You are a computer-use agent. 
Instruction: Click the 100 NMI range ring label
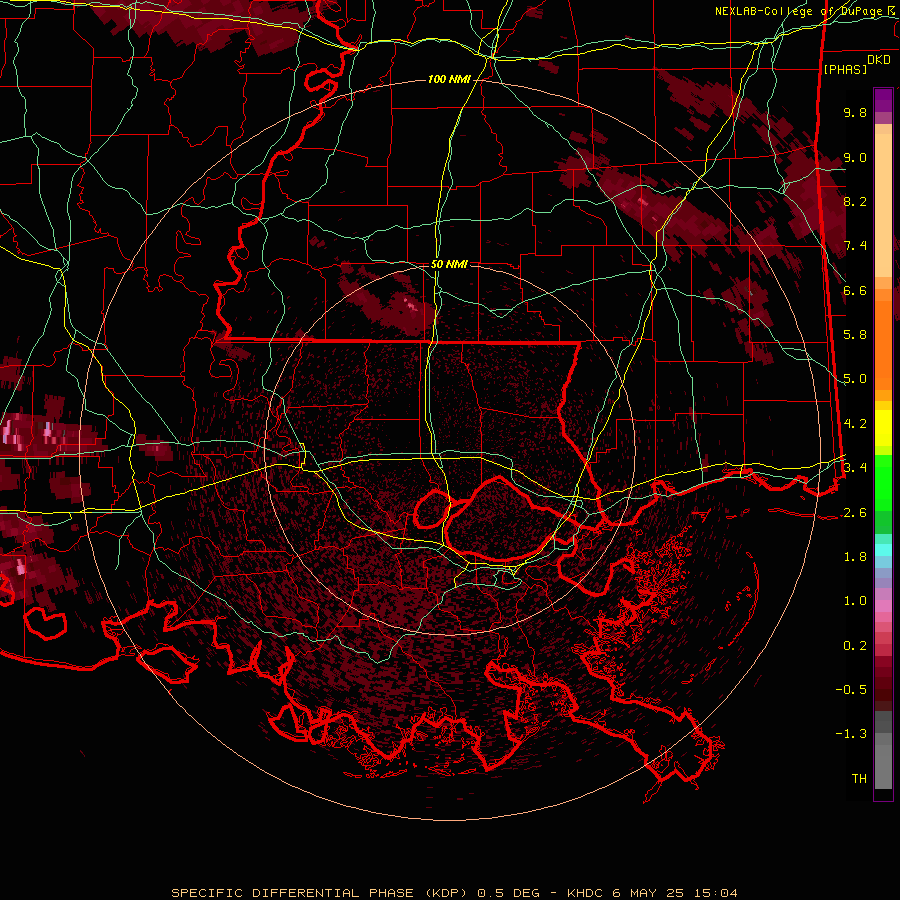click(449, 79)
